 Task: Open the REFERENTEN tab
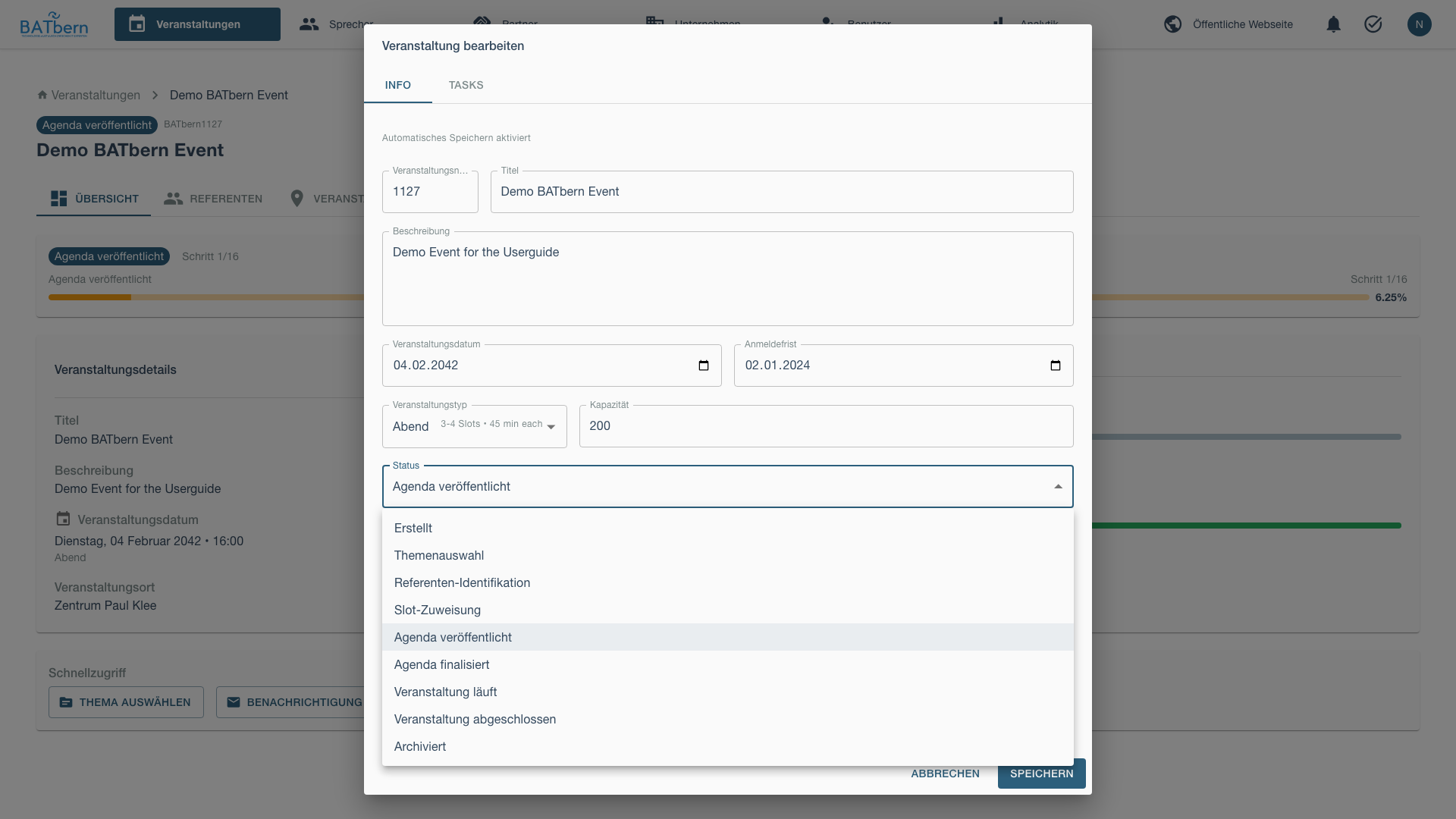213,199
